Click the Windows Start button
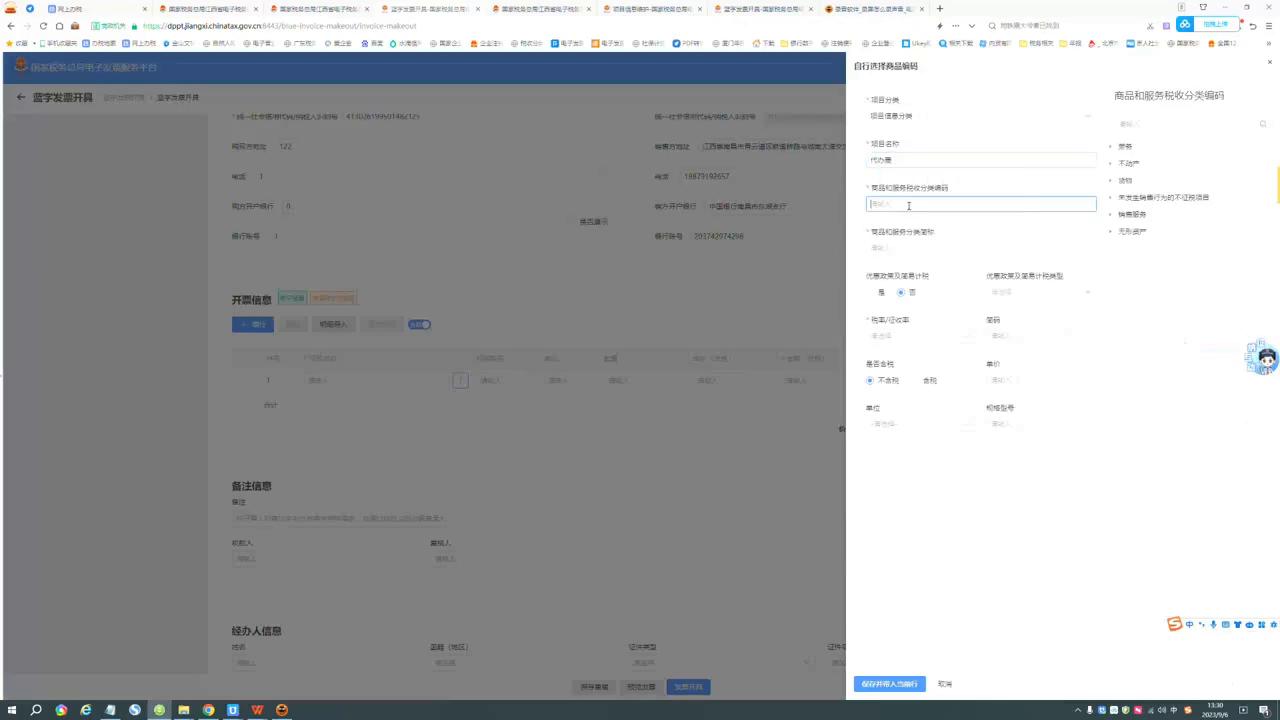Screen dimensions: 1280x720 click(12, 710)
